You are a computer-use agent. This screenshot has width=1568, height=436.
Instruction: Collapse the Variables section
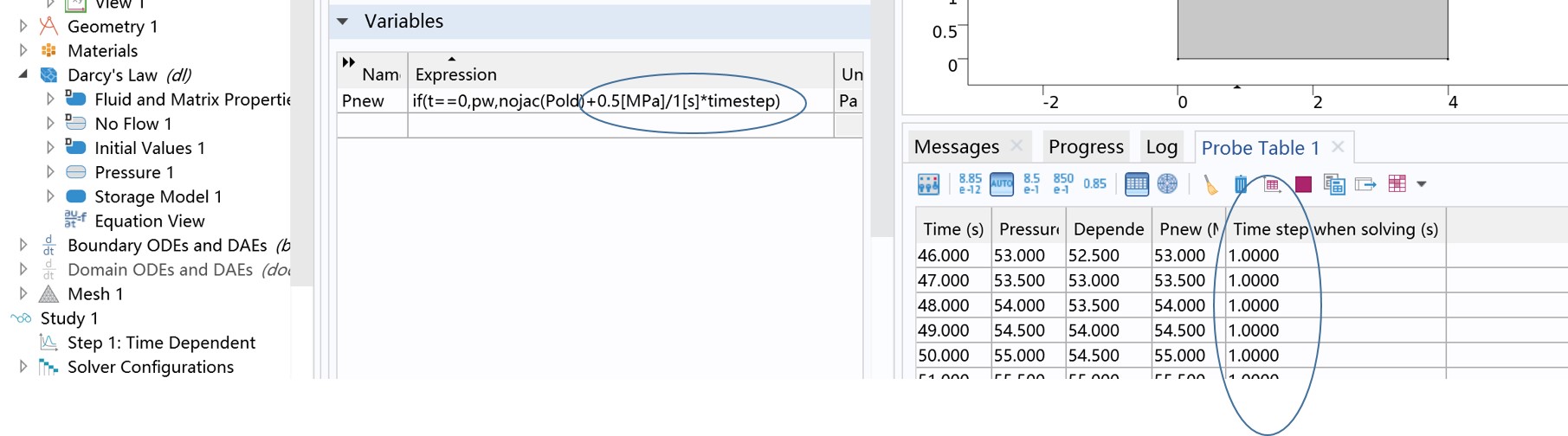coord(343,22)
